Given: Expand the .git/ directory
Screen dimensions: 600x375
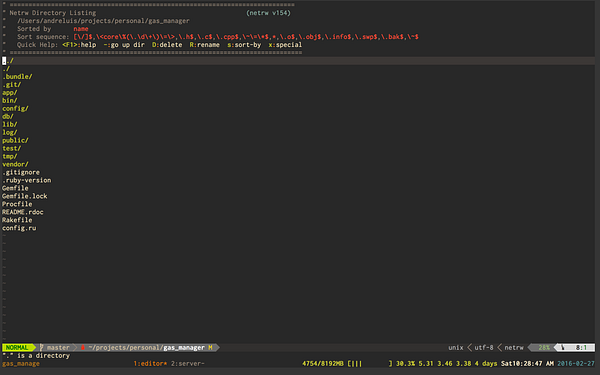Looking at the screenshot, I should [11, 85].
